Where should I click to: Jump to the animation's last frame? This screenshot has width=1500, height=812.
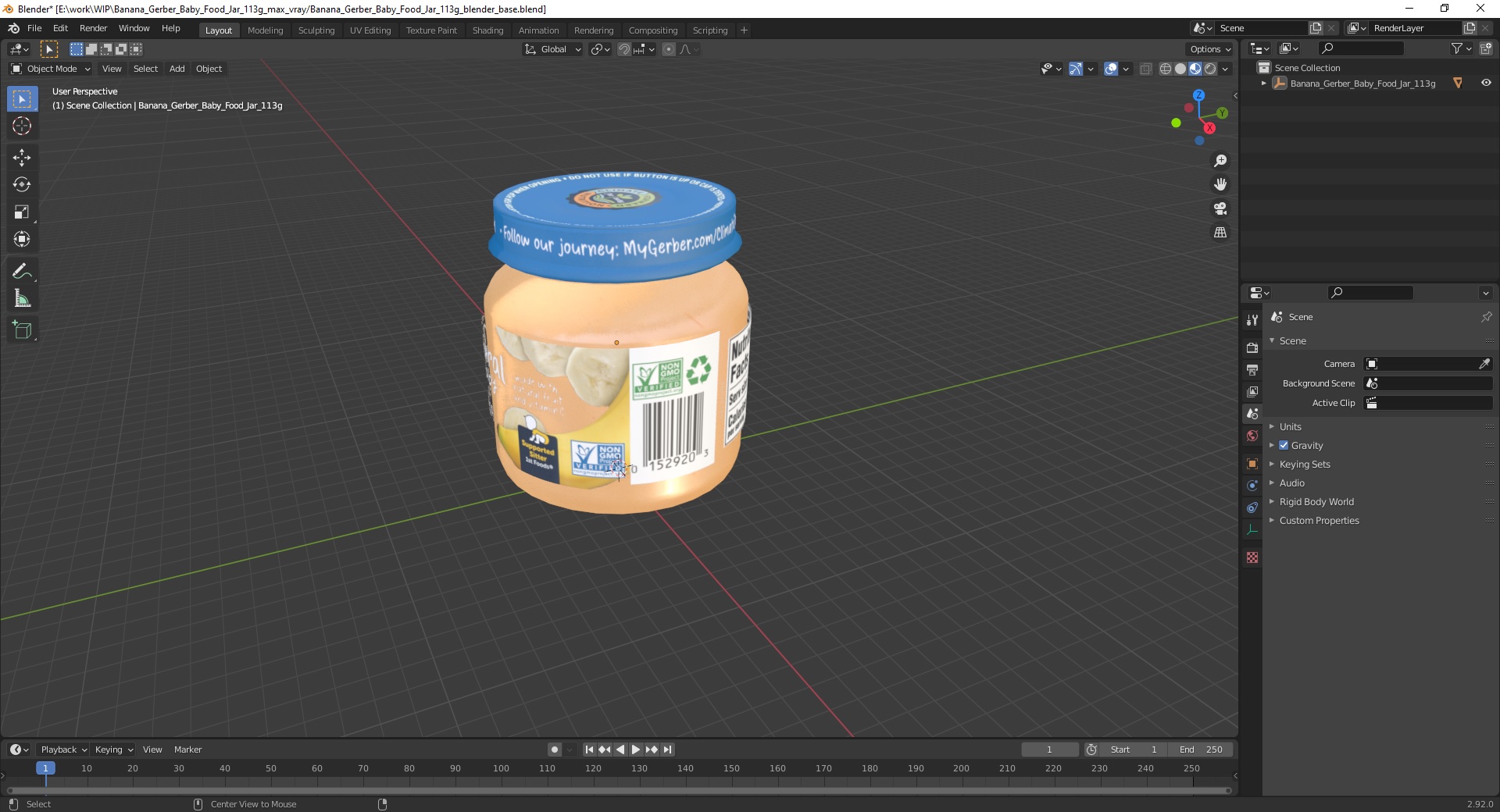(668, 750)
